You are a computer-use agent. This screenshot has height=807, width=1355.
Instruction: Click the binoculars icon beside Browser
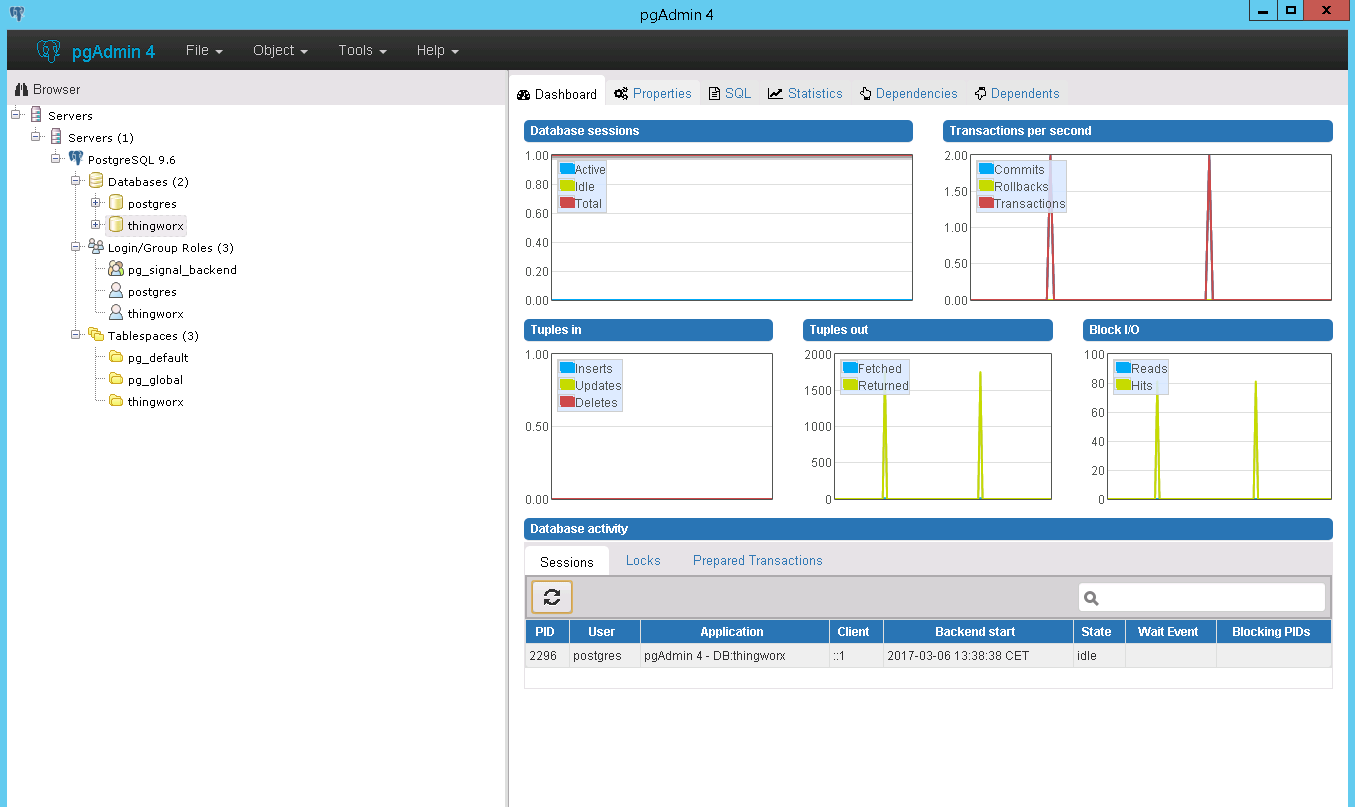21,89
